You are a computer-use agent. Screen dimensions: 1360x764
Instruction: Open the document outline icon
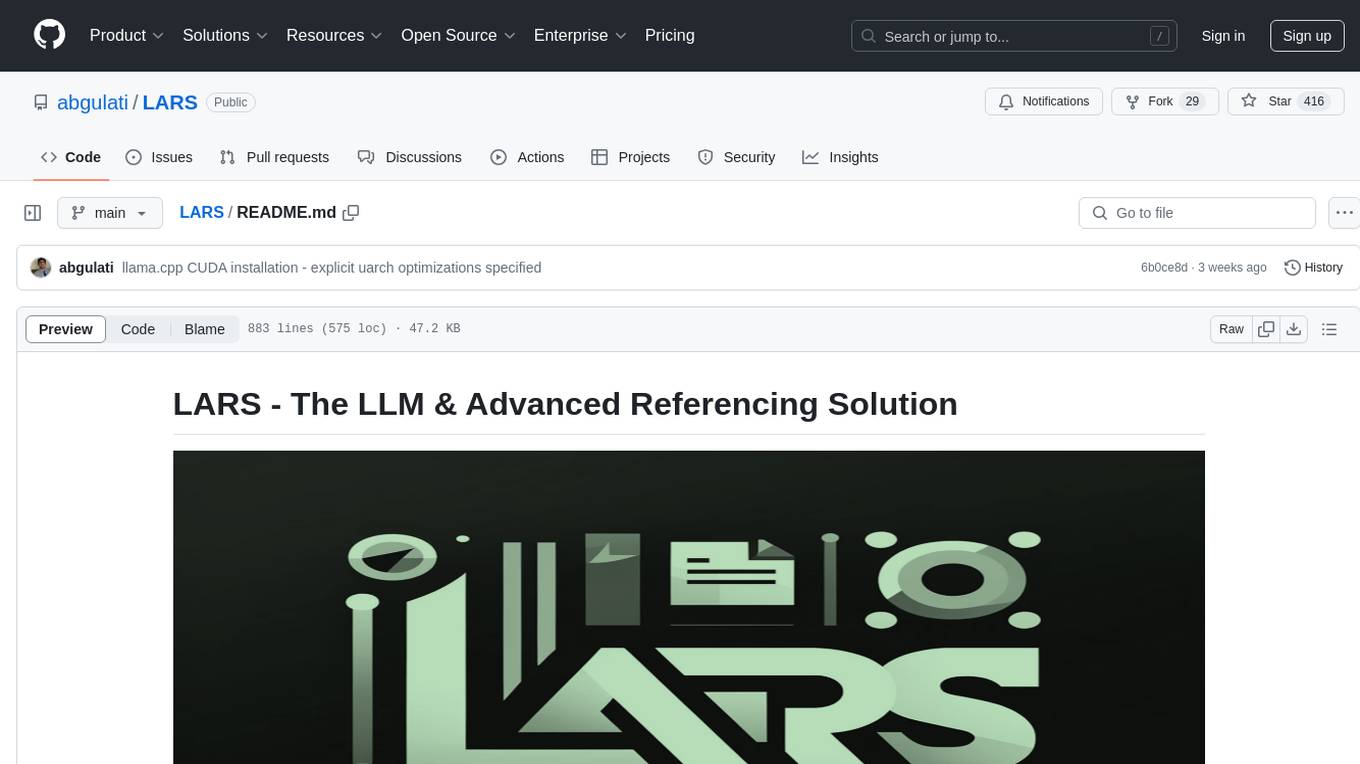[1329, 329]
